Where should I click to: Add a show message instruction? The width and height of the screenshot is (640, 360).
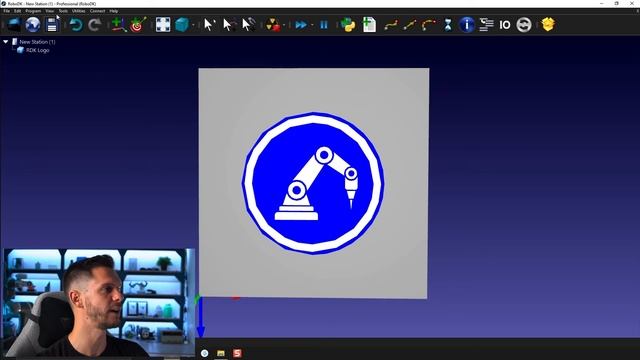[467, 25]
